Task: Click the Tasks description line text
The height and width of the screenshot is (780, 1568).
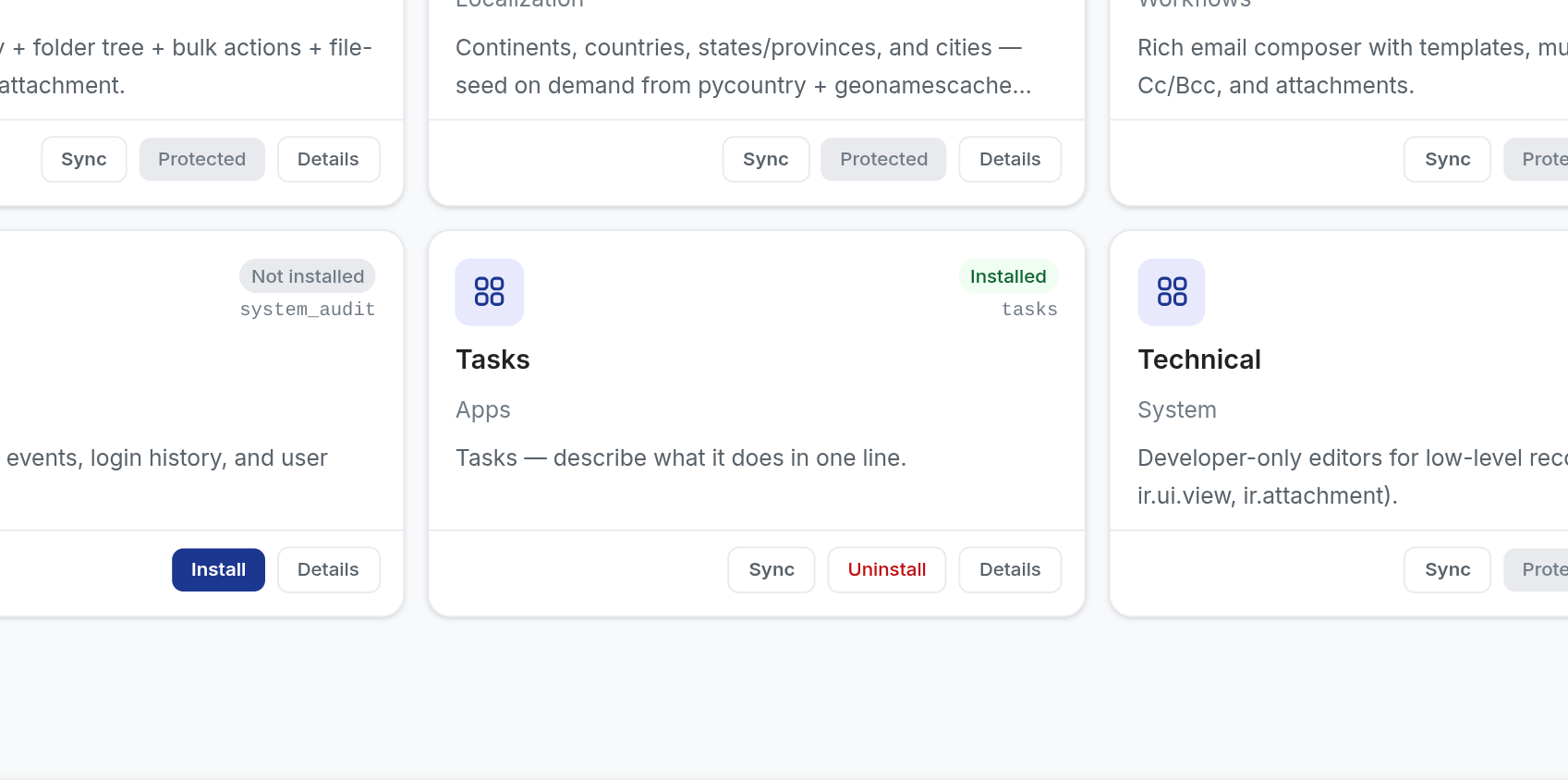Action: point(681,458)
